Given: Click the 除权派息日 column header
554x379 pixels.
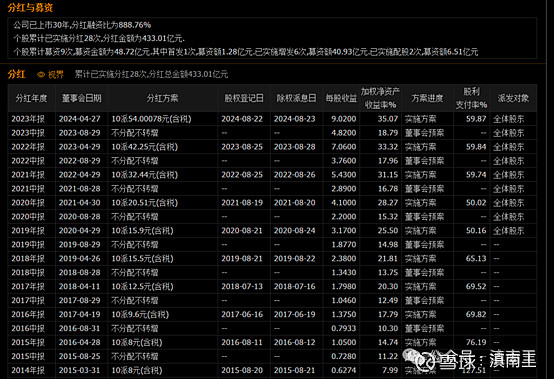Looking at the screenshot, I should click(296, 98).
